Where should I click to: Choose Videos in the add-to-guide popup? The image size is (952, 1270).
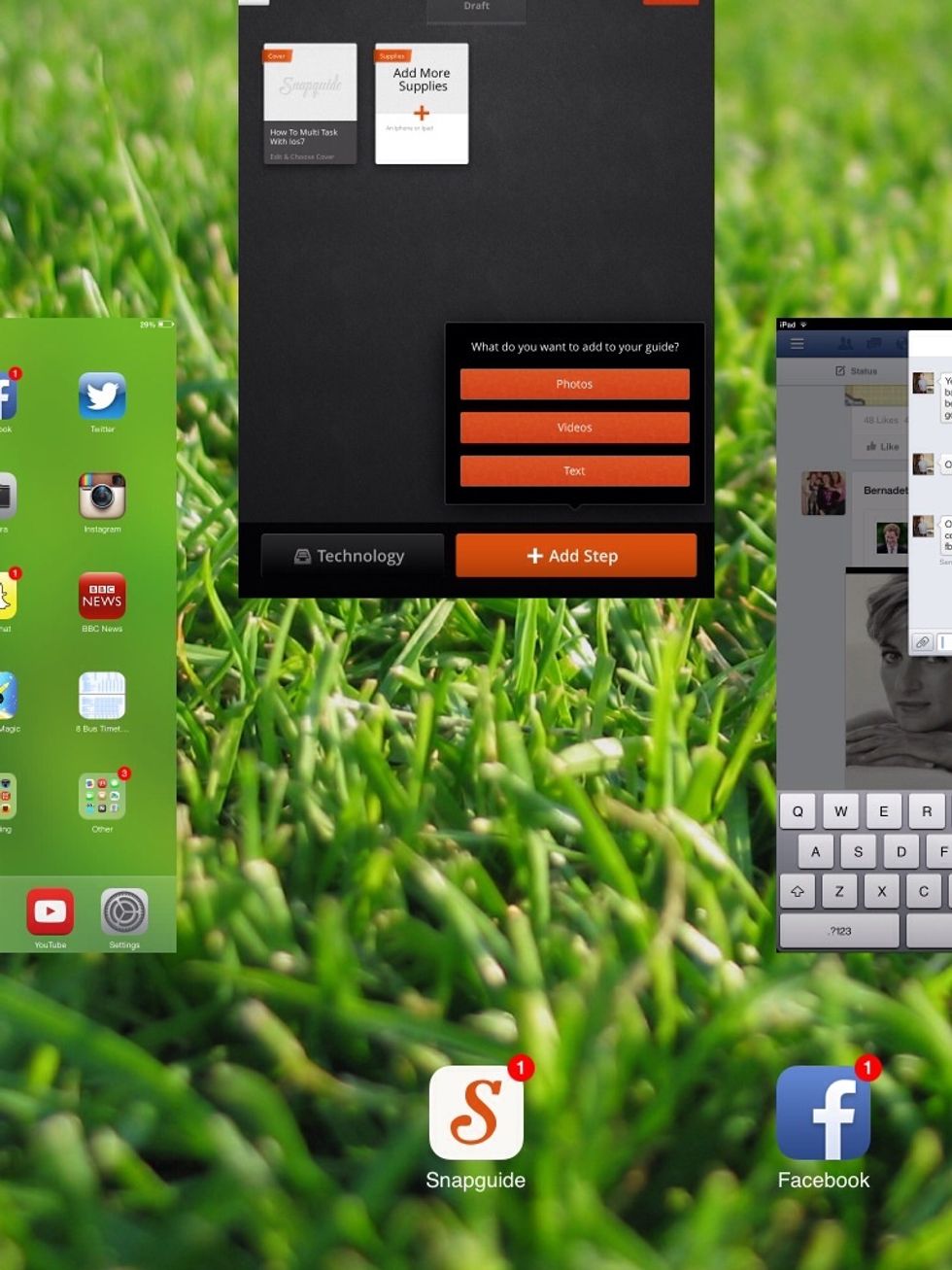coord(574,428)
